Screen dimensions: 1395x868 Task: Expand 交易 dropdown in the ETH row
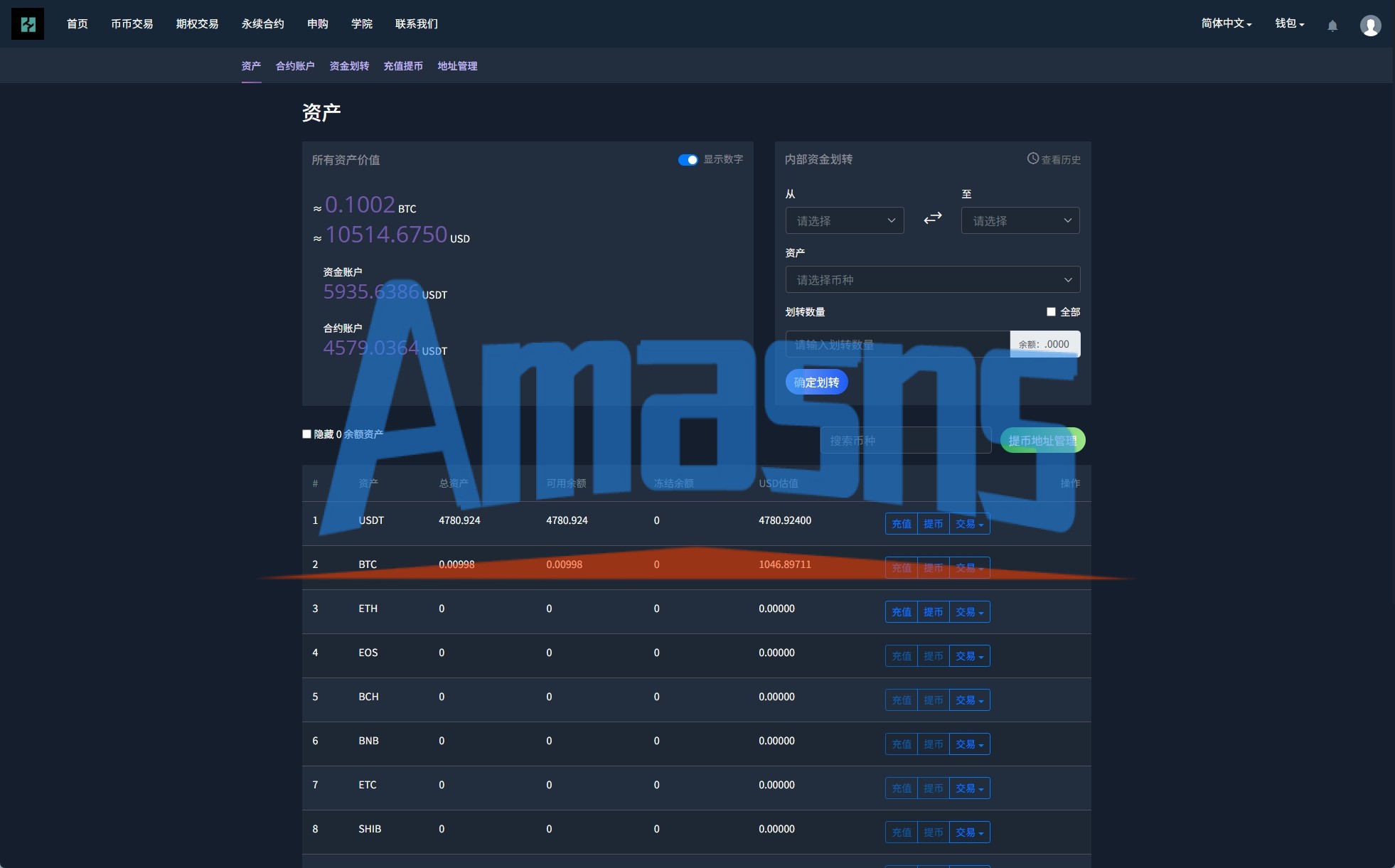click(969, 612)
